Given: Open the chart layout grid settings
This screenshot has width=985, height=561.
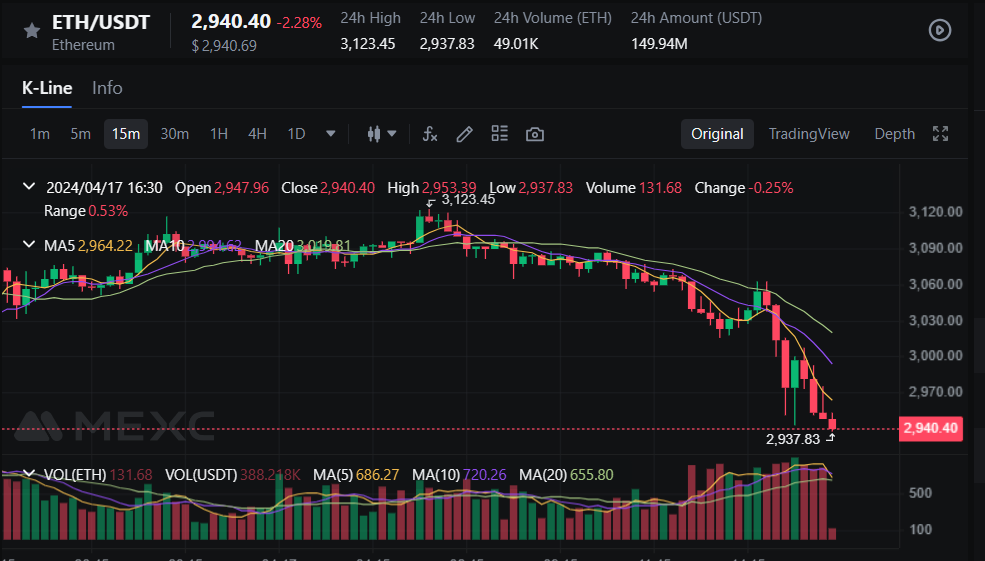Looking at the screenshot, I should click(499, 133).
